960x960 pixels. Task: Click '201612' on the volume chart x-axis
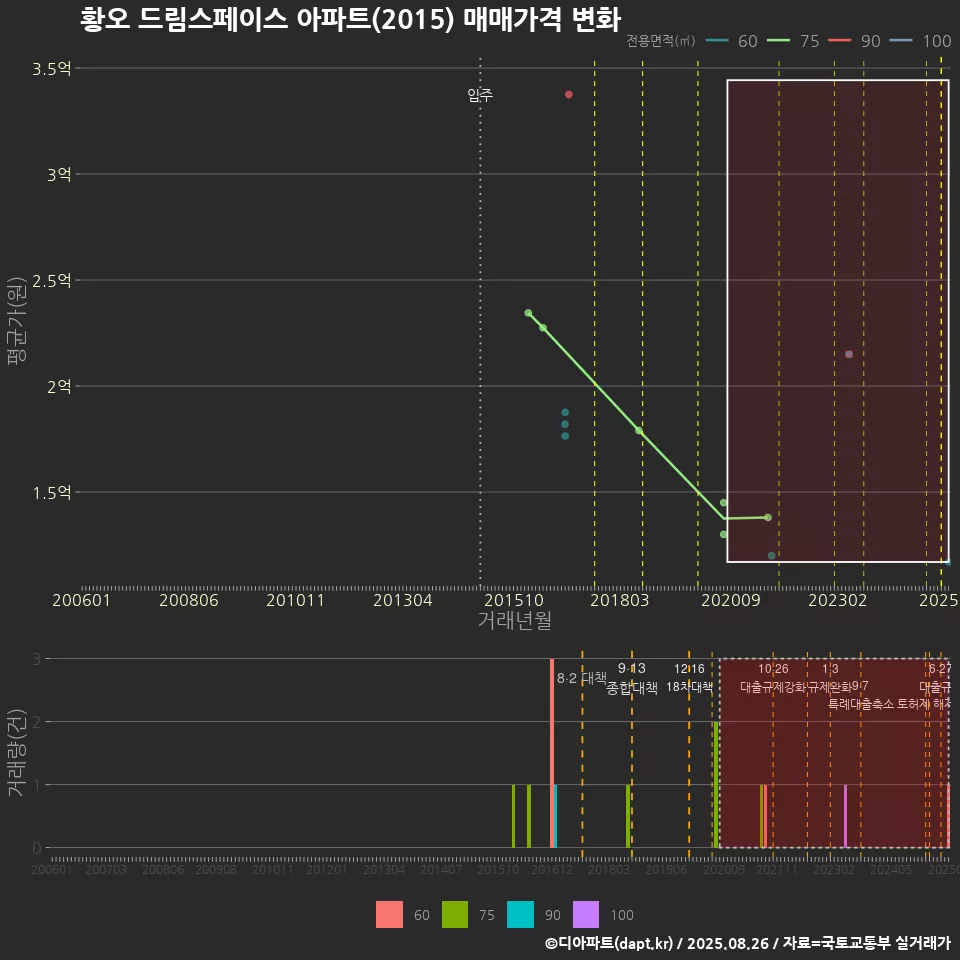pos(552,869)
